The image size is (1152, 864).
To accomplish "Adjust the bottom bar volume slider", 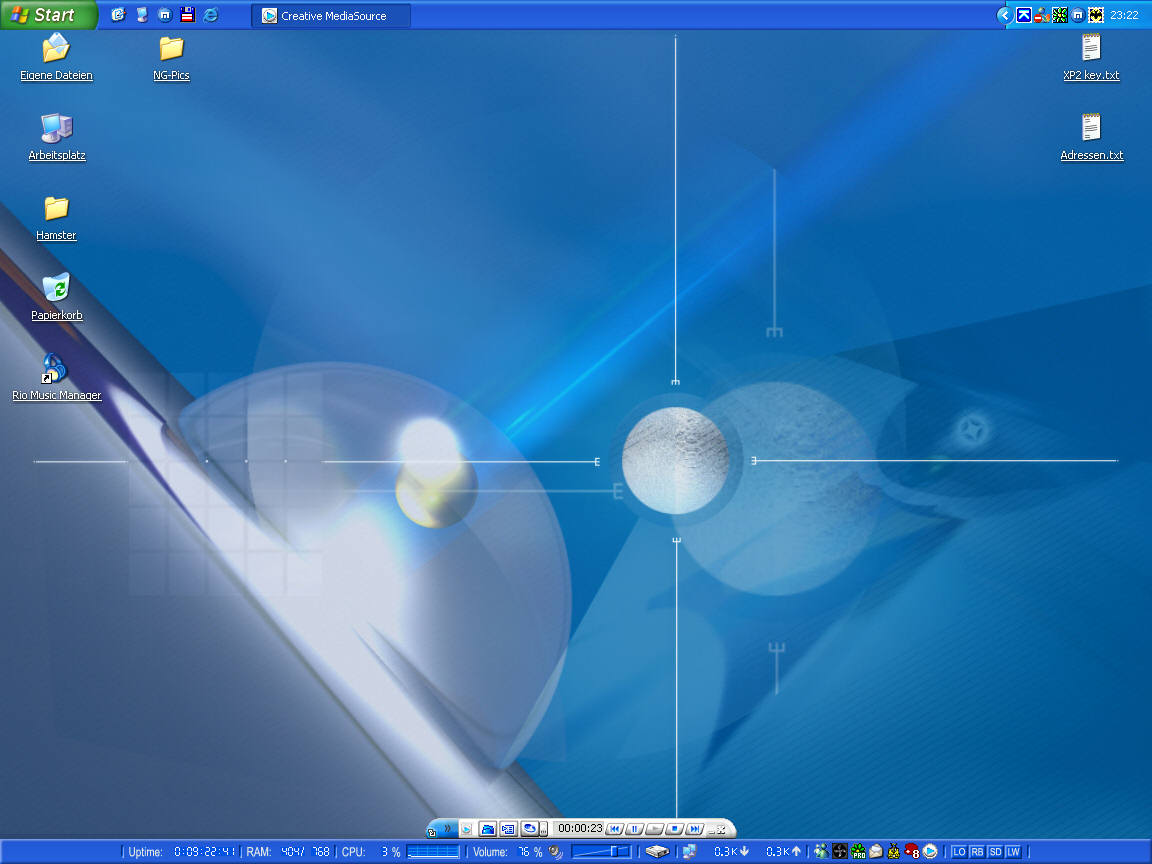I will click(601, 852).
